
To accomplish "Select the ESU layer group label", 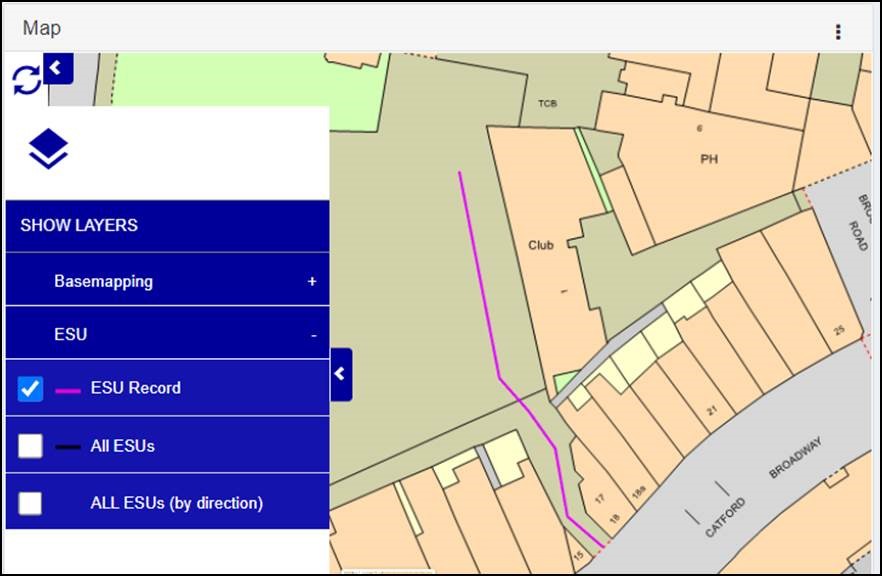I will coord(71,335).
